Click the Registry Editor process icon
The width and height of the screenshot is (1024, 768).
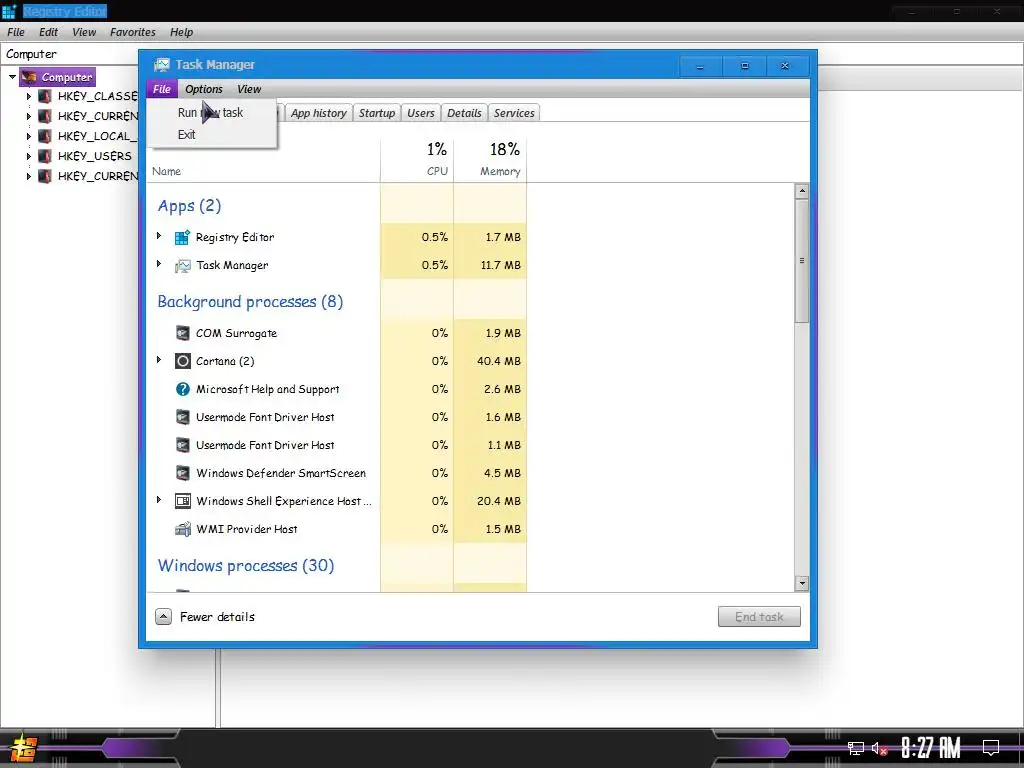[182, 237]
